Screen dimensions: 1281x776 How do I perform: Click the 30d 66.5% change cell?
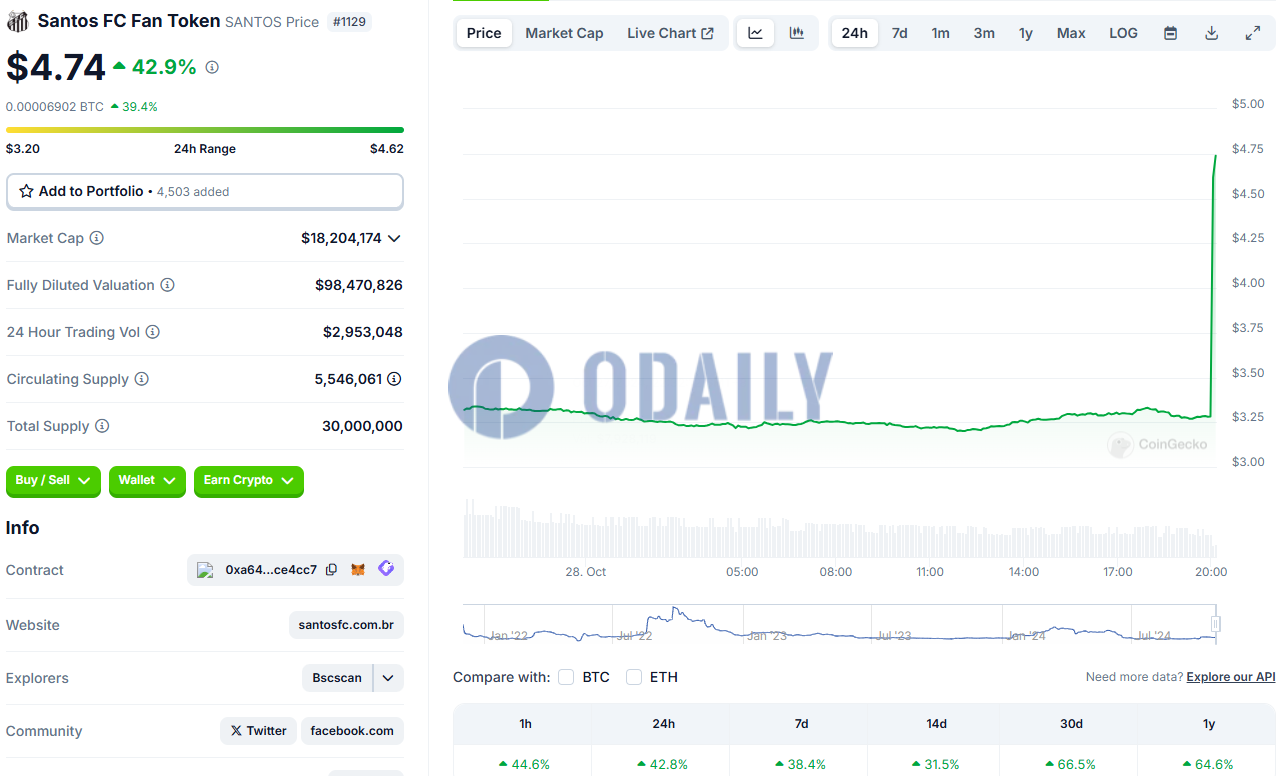(x=1072, y=764)
